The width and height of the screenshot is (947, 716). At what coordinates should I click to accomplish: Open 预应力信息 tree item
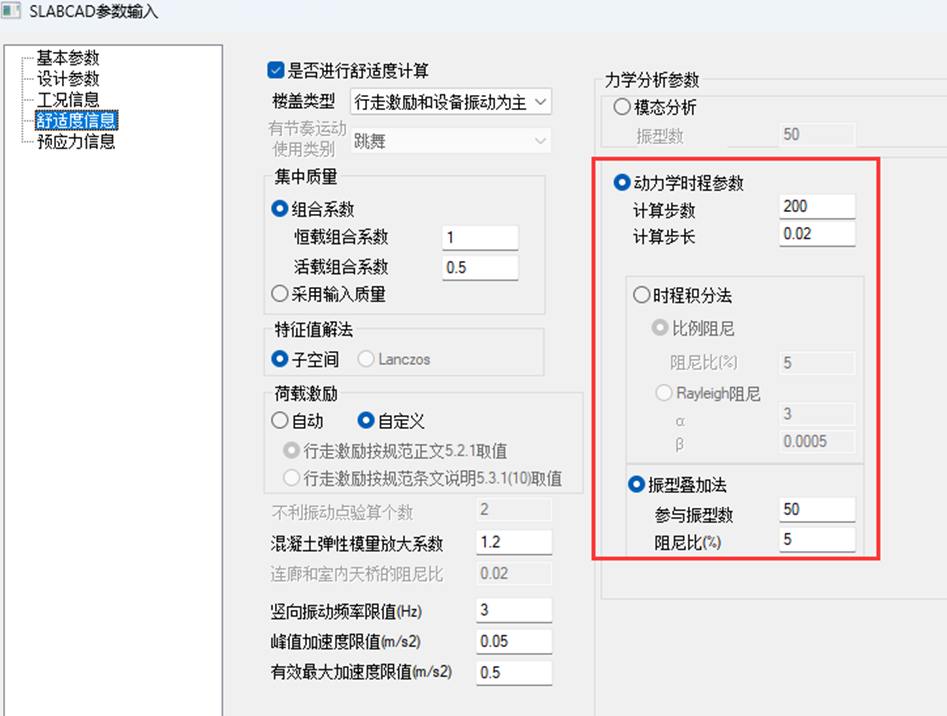(75, 141)
